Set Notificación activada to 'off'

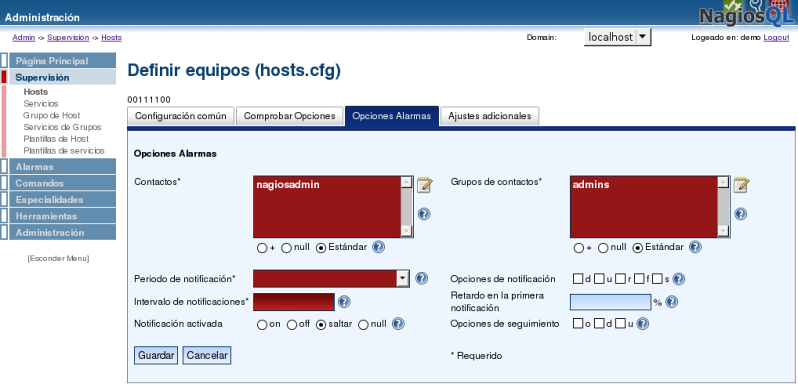click(x=292, y=325)
